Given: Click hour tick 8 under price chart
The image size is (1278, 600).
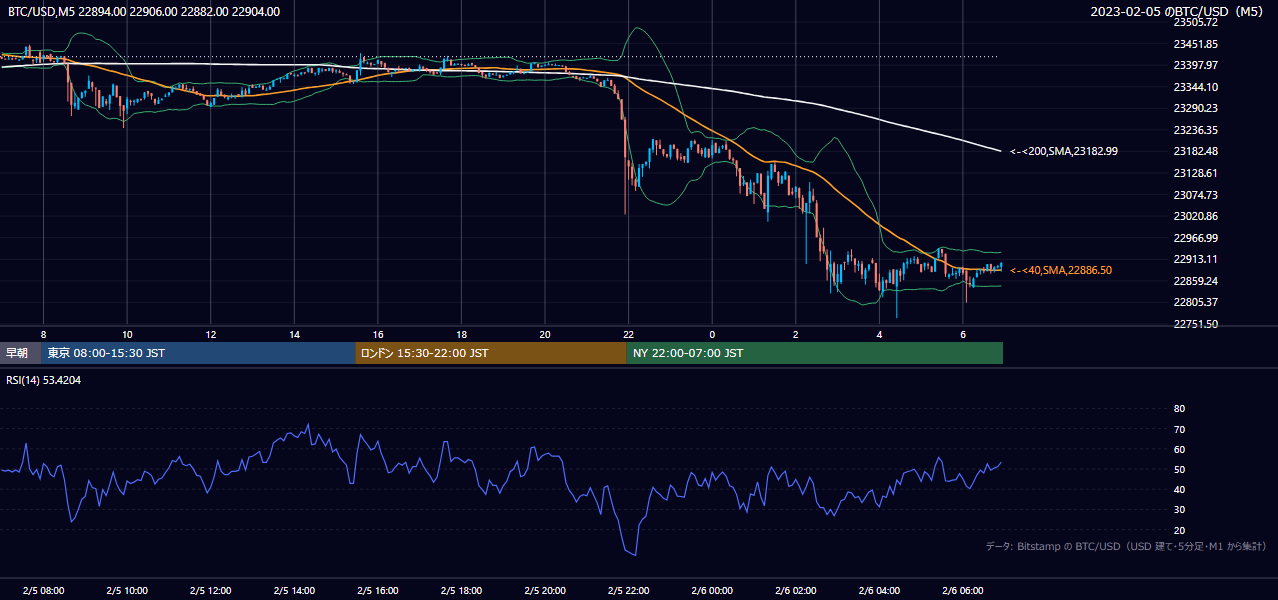Looking at the screenshot, I should [x=43, y=334].
